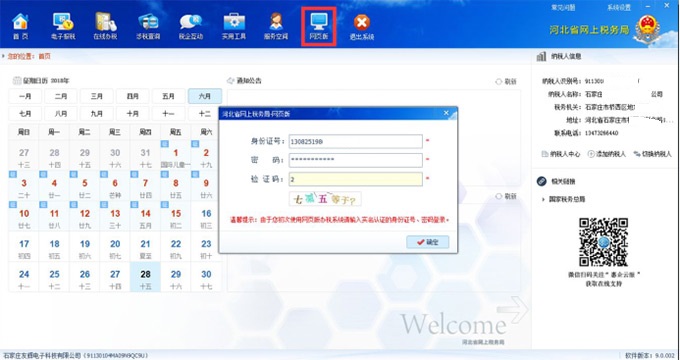The width and height of the screenshot is (680, 360).
Task: Open 税企互动 chat bubble icon
Action: (191, 26)
